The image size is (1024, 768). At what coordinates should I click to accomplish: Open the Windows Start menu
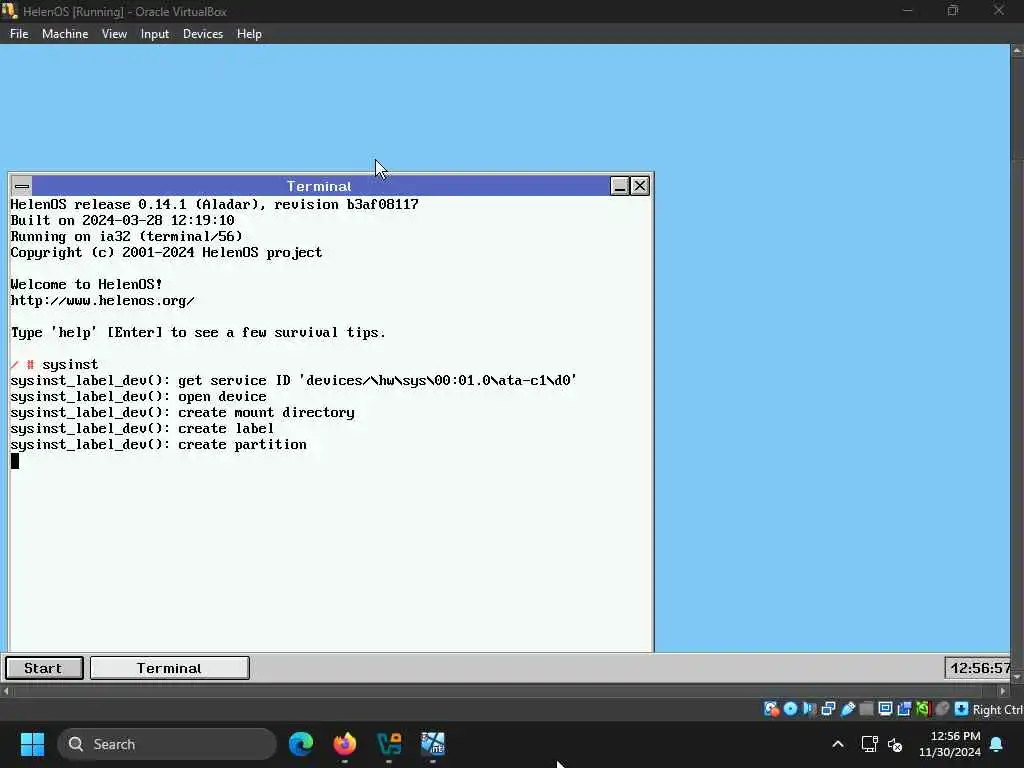(32, 744)
